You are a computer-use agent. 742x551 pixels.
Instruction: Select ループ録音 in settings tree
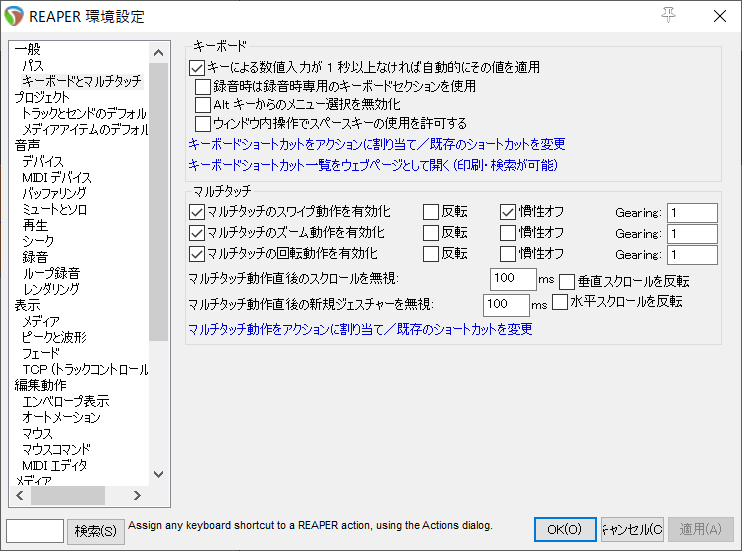51,273
